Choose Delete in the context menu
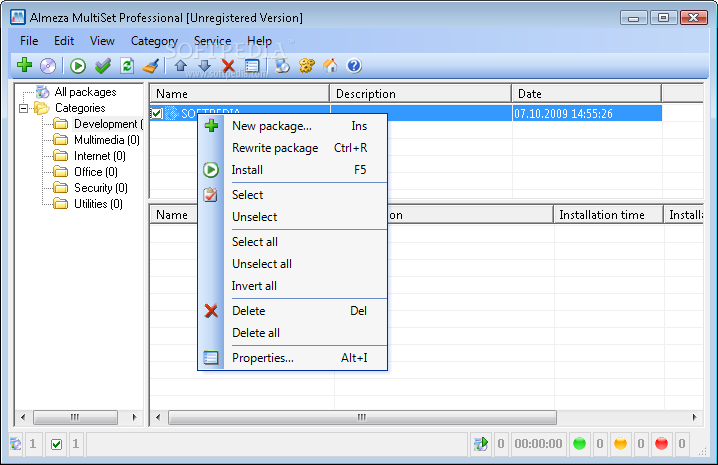Screen dimensions: 718x465 [293, 311]
